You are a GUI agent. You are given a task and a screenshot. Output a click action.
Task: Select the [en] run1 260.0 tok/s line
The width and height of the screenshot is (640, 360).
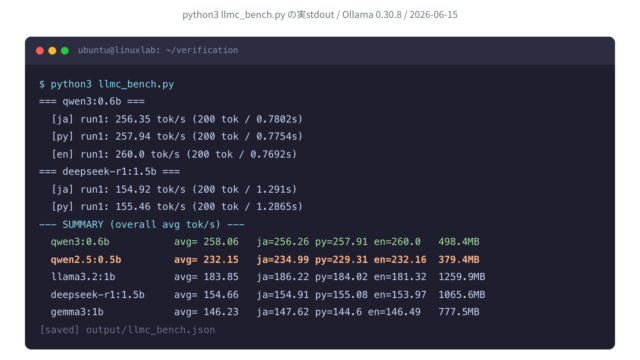click(174, 154)
